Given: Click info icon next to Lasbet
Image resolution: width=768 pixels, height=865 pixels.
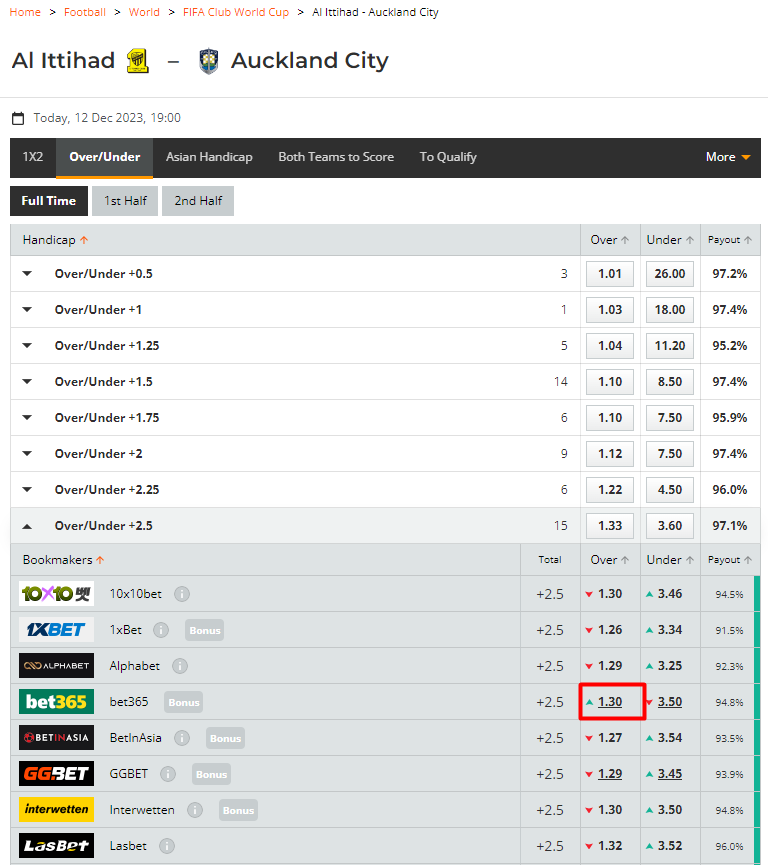Looking at the screenshot, I should 167,846.
